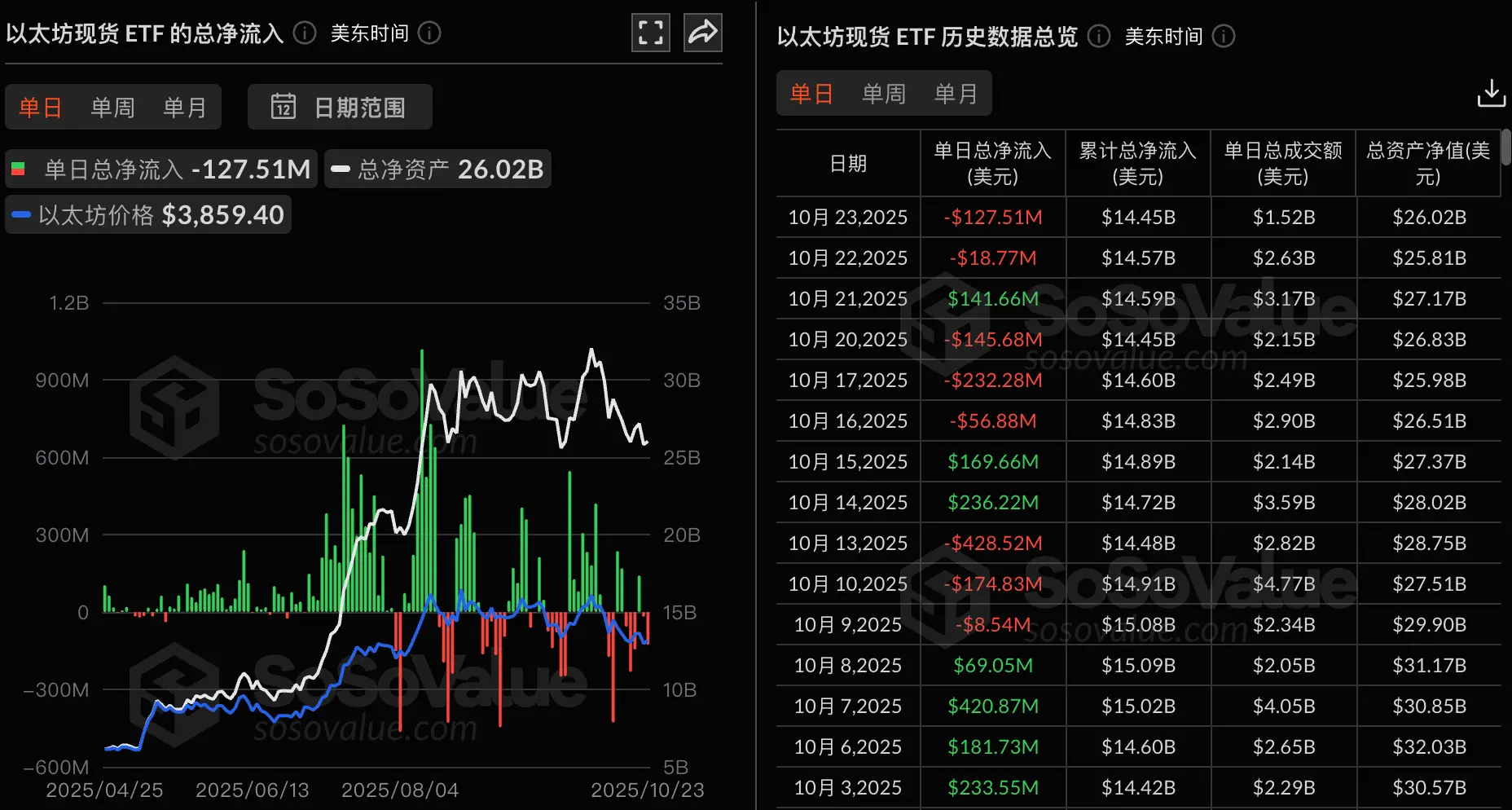Click the info icon next to 美东时间 on right panel
The width and height of the screenshot is (1512, 810).
[x=1222, y=36]
